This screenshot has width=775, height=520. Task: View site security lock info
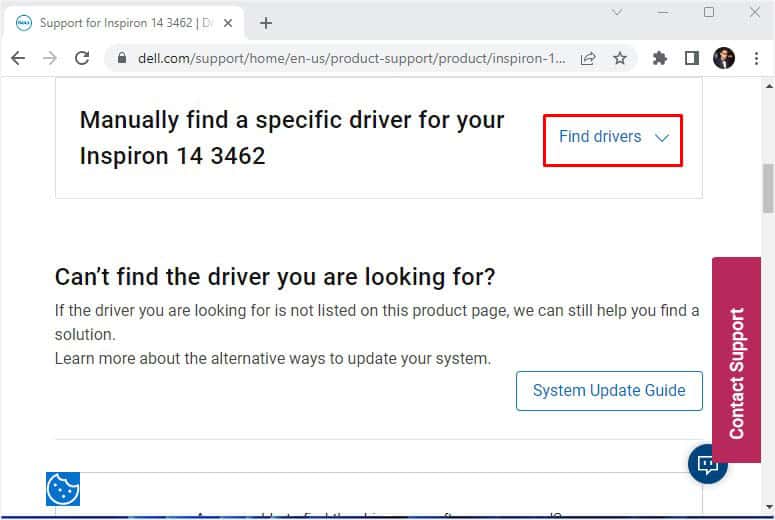click(122, 58)
